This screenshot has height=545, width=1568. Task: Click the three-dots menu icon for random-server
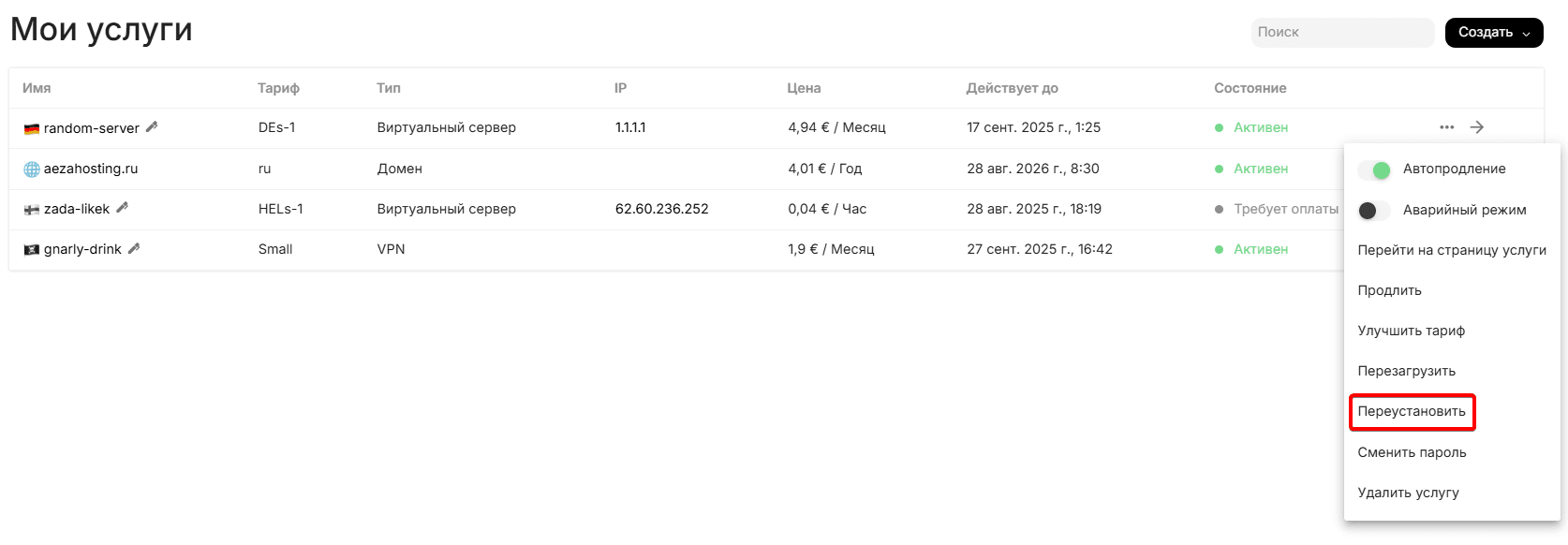click(x=1447, y=127)
